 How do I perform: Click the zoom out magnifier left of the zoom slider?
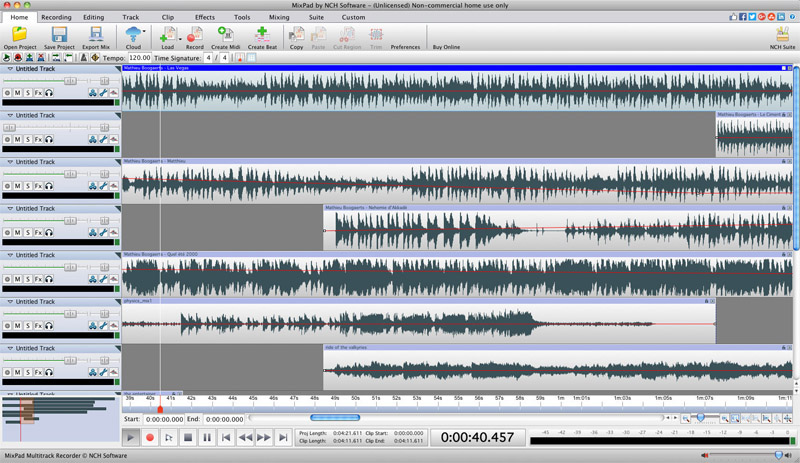point(686,419)
